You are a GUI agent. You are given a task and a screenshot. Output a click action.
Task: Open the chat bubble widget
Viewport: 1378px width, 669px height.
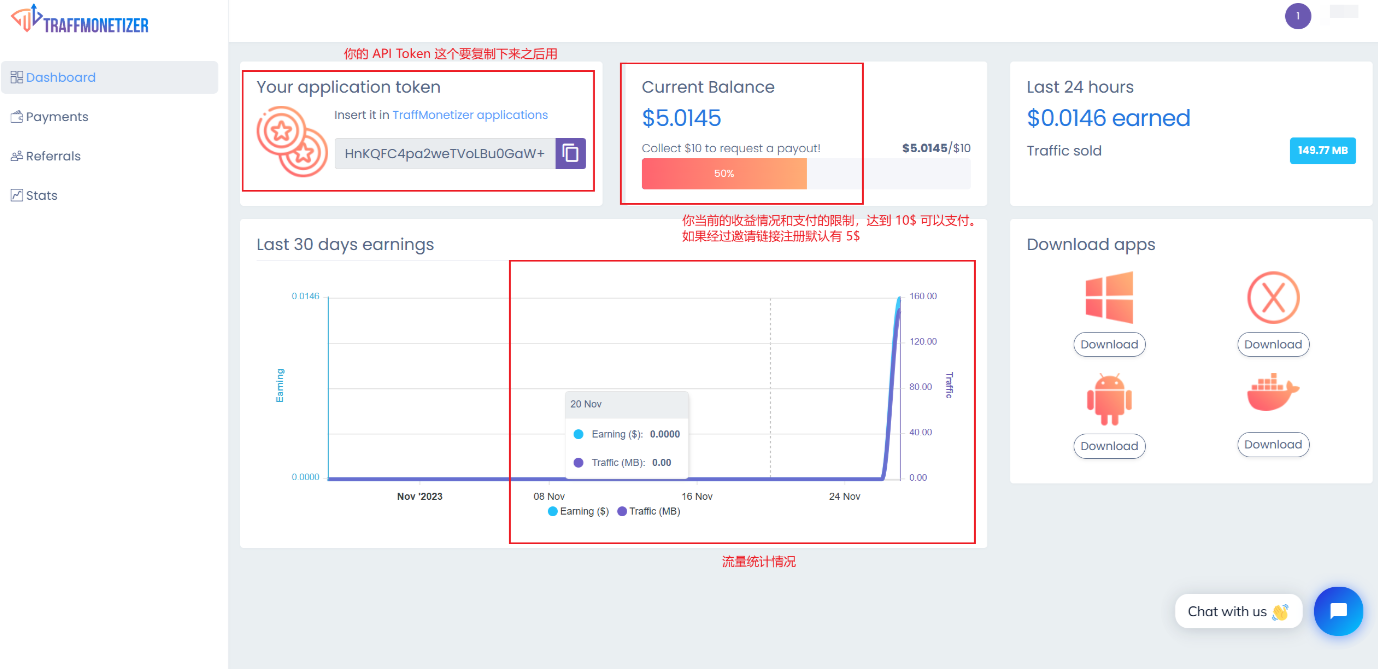[x=1338, y=611]
